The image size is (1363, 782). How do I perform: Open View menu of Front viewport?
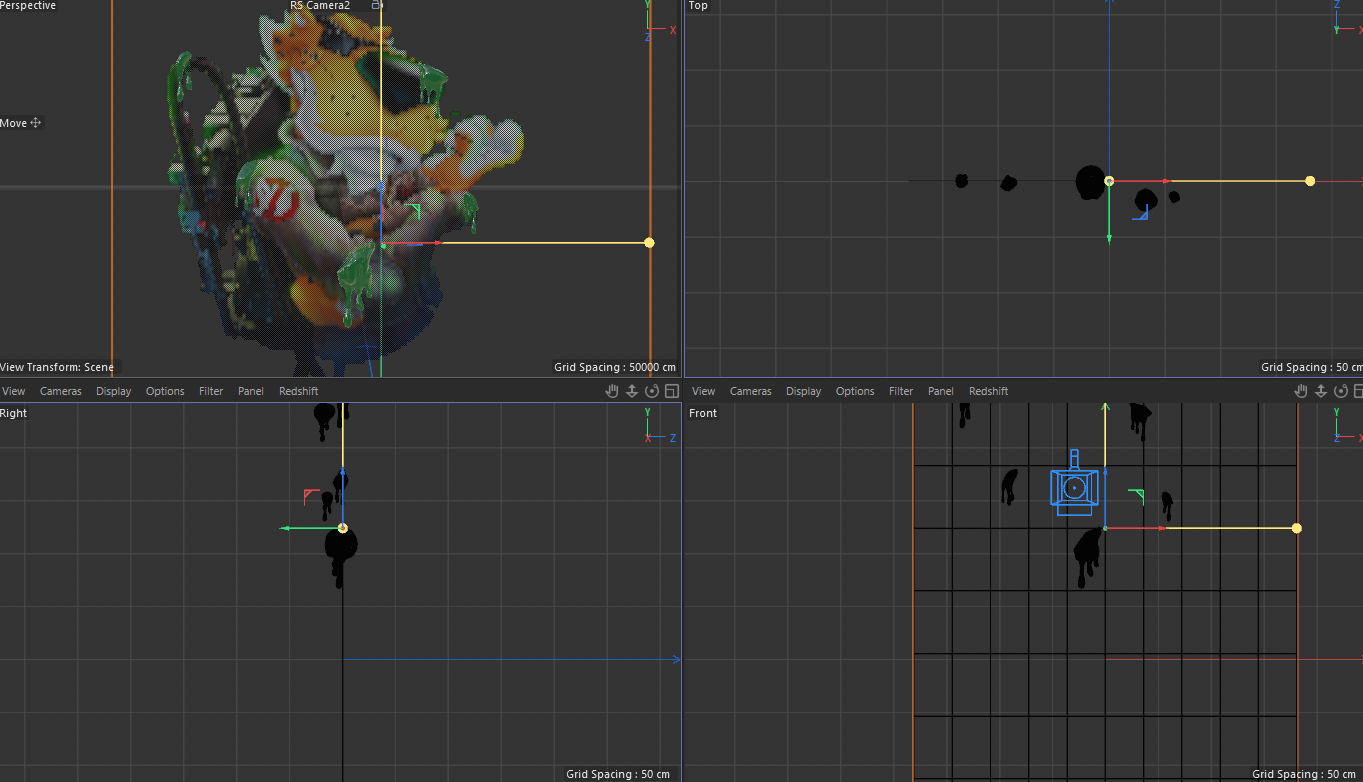pos(703,391)
